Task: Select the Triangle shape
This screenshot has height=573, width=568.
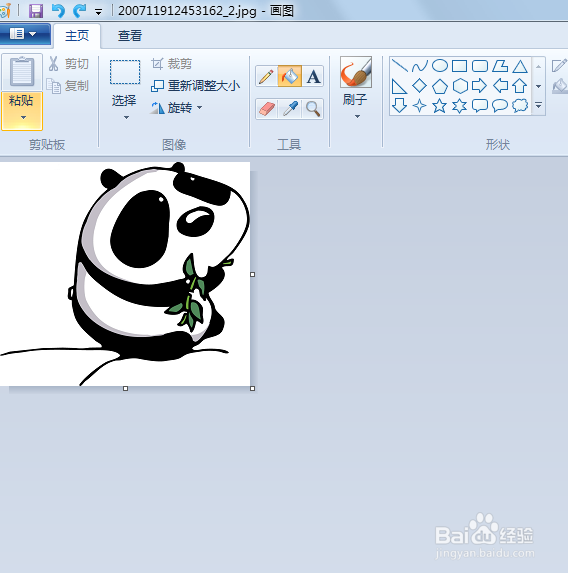Action: 520,66
